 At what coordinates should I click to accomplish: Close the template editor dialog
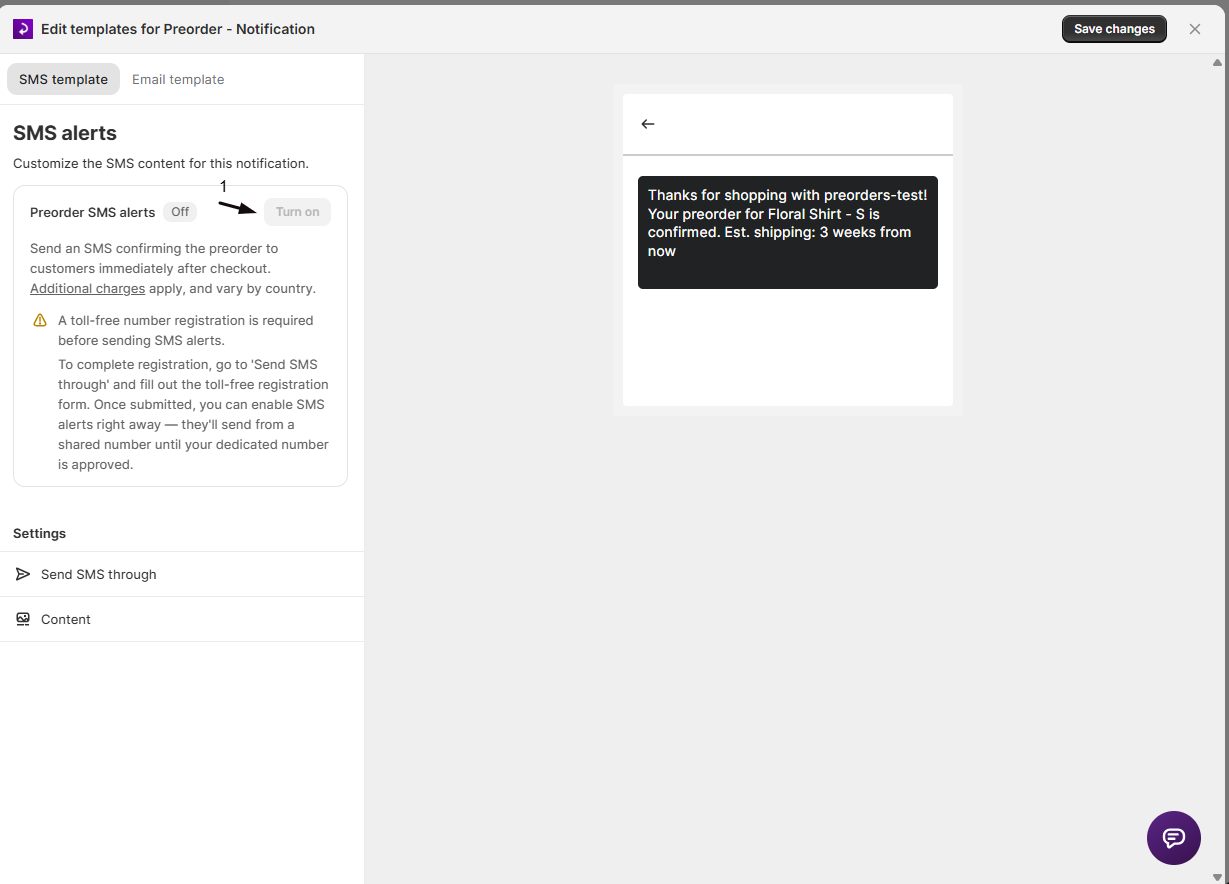pos(1195,29)
